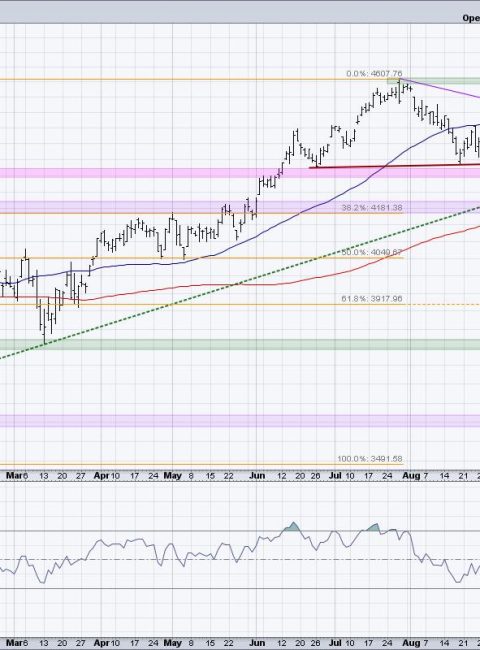Select the 38.2%: 4181.38 retracement label
The width and height of the screenshot is (480, 650).
click(x=372, y=208)
